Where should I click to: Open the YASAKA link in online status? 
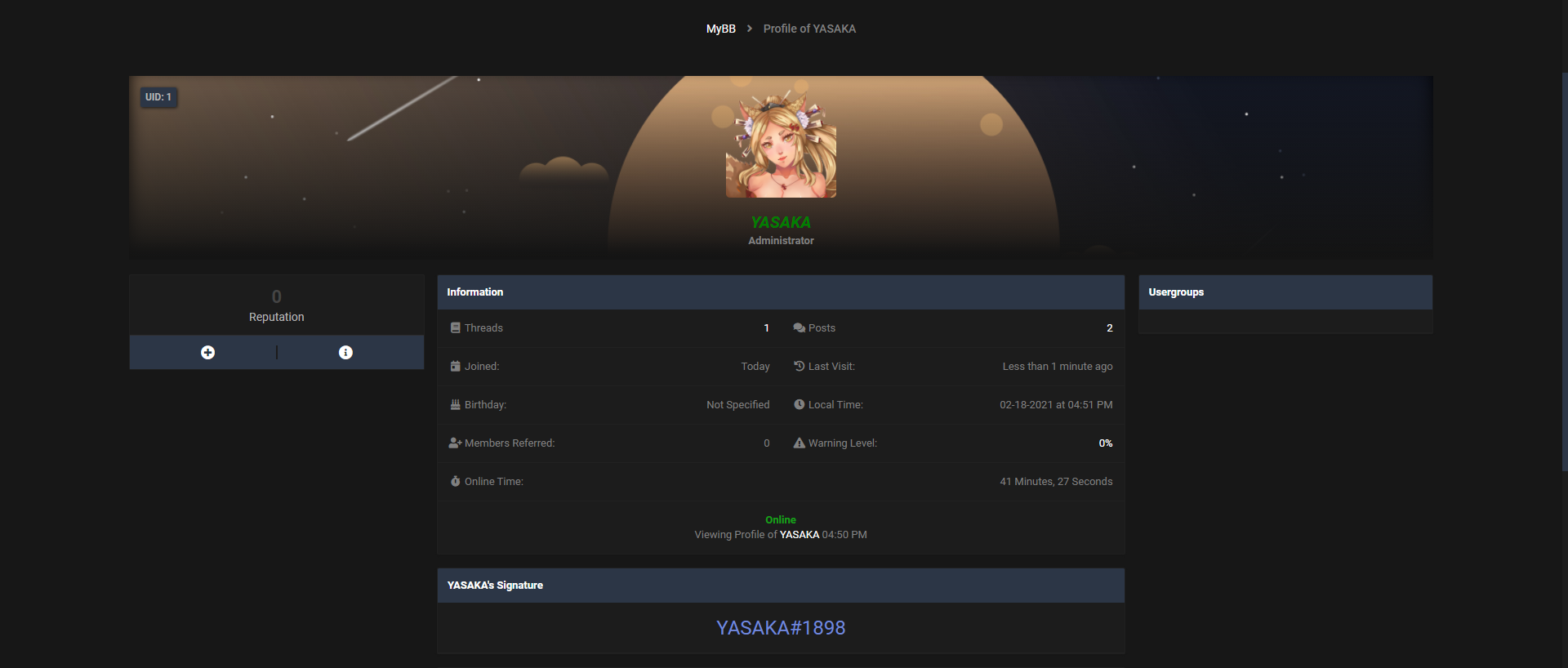point(800,535)
